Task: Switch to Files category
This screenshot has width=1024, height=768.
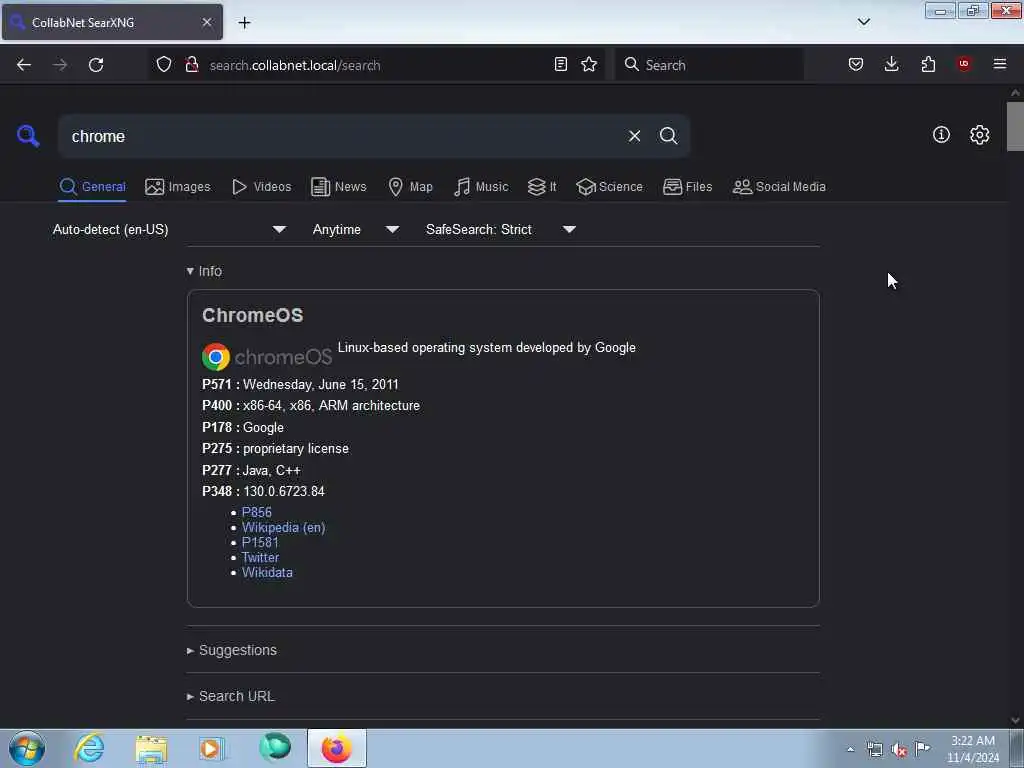Action: click(x=688, y=187)
